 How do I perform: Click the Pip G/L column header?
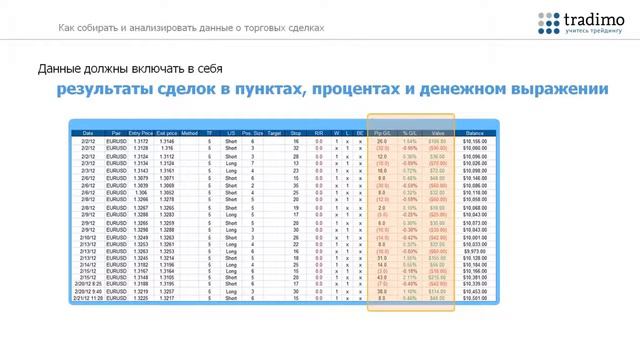pos(382,133)
